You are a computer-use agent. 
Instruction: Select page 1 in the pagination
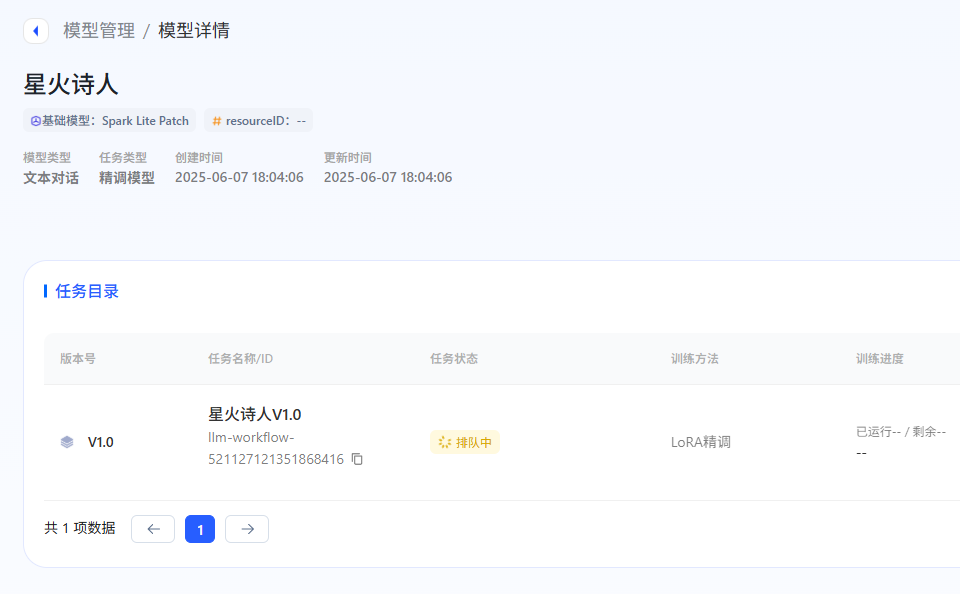tap(199, 528)
